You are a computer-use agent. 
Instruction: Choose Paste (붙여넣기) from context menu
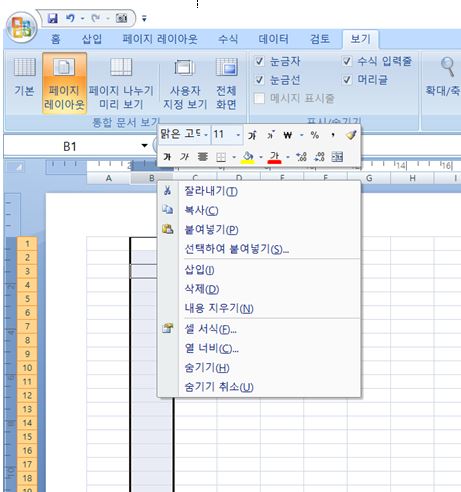tap(259, 230)
